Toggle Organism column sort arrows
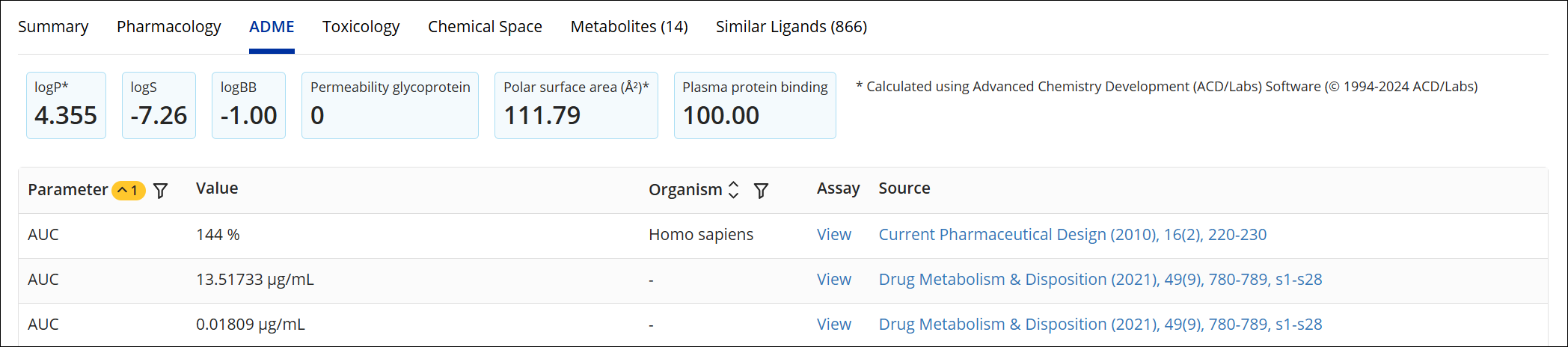The image size is (1568, 347). click(x=733, y=190)
